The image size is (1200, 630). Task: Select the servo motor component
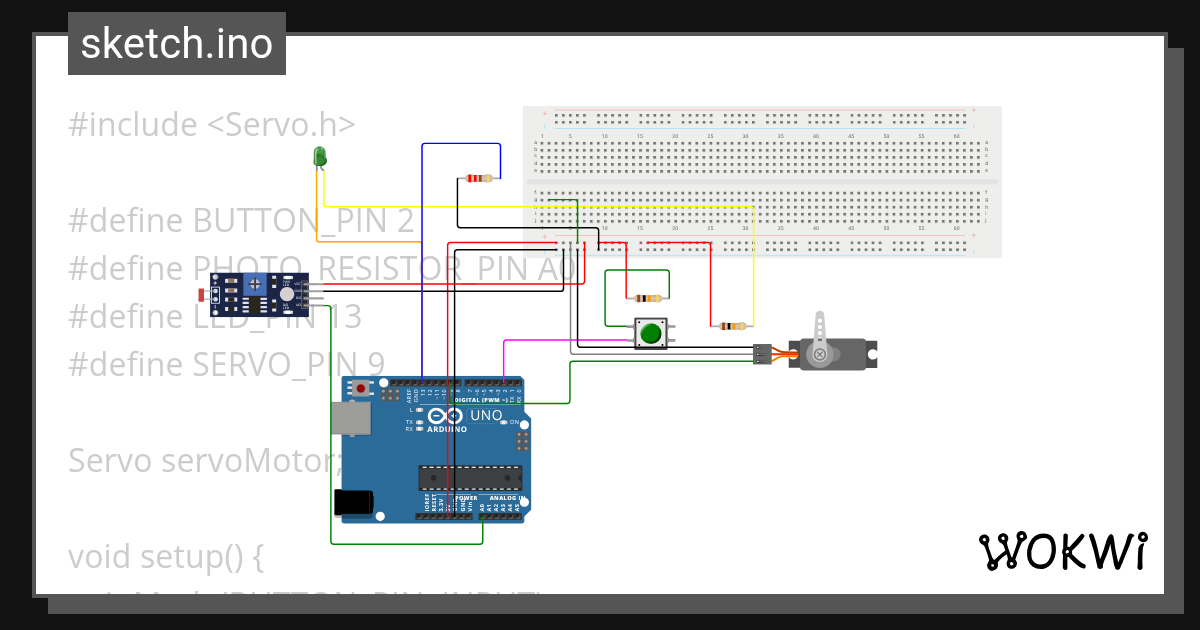pos(835,354)
